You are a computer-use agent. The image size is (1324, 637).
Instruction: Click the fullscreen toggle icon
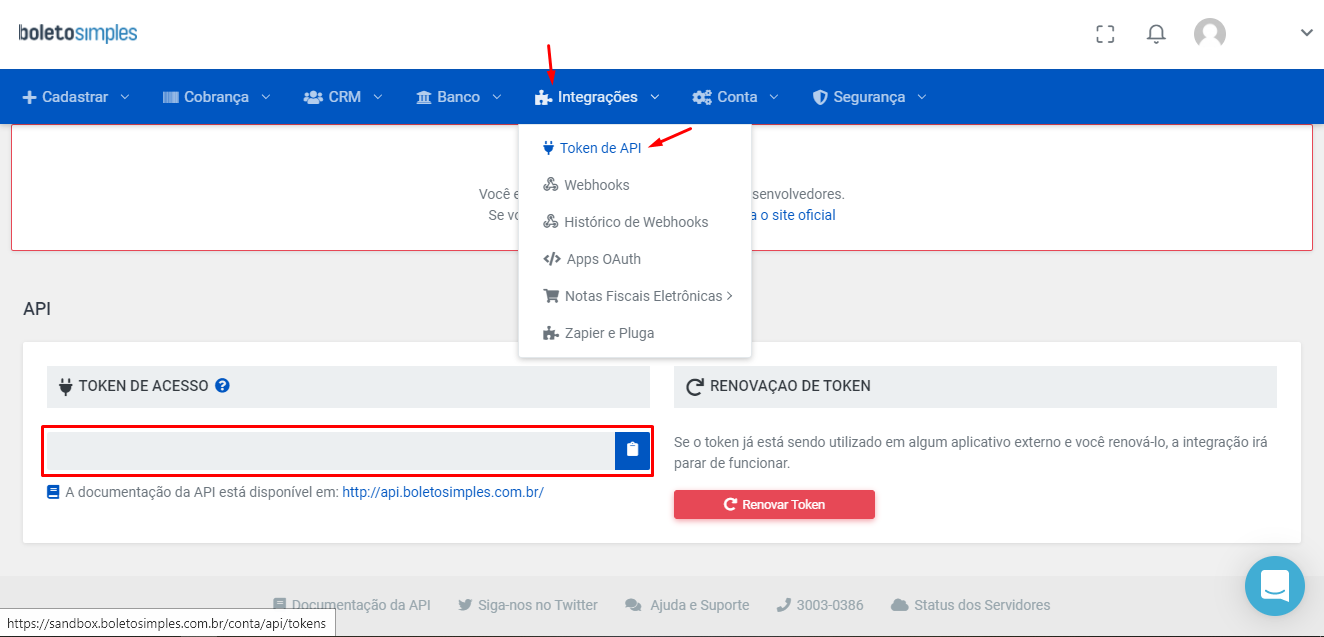point(1105,34)
